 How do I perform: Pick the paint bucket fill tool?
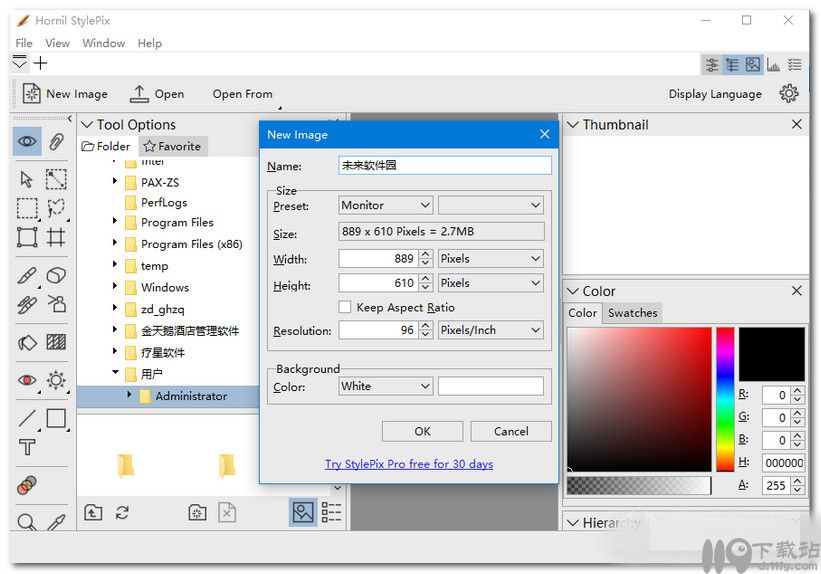(27, 343)
